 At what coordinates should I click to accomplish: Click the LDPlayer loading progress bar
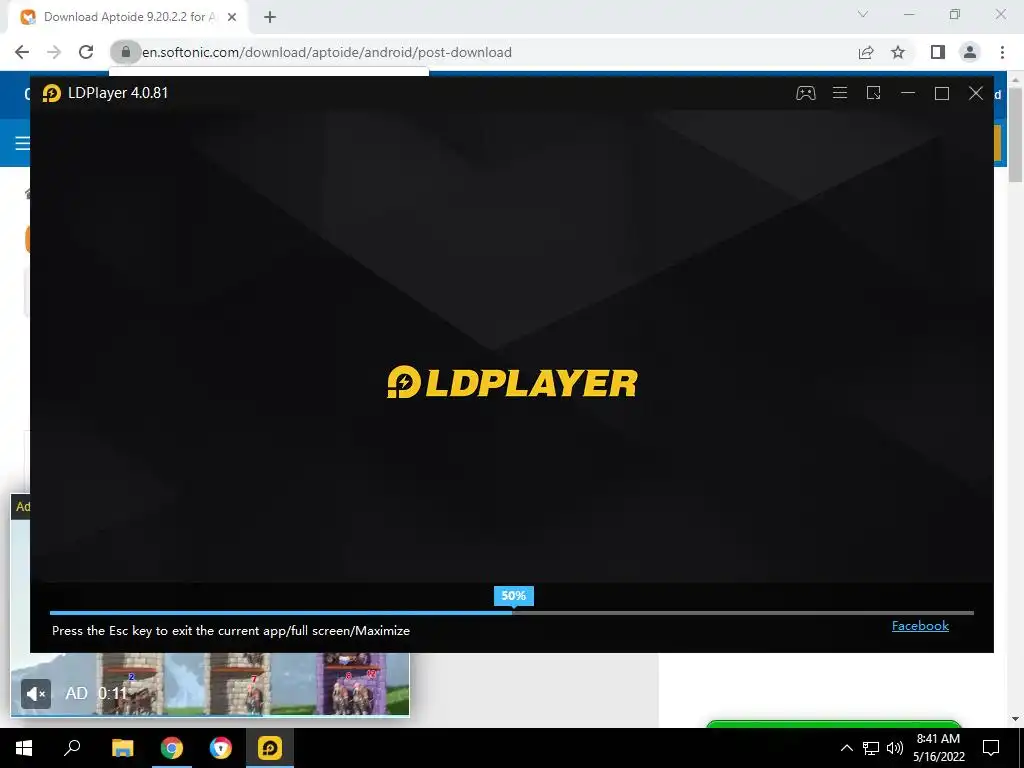[511, 613]
